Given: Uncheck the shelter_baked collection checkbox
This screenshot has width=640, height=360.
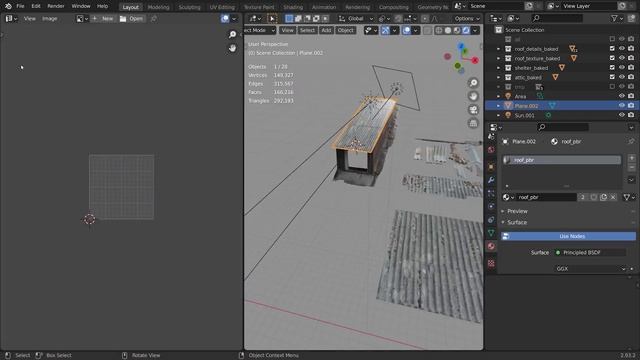Looking at the screenshot, I should [x=612, y=67].
